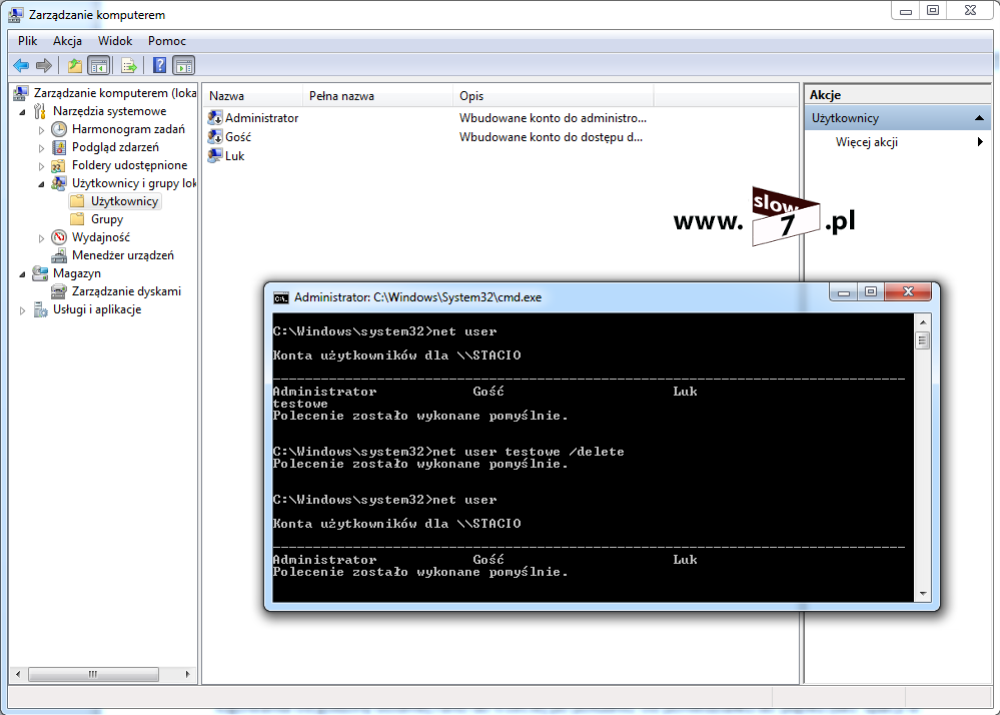Open the Więcej akcji submenu

pyautogui.click(x=898, y=142)
